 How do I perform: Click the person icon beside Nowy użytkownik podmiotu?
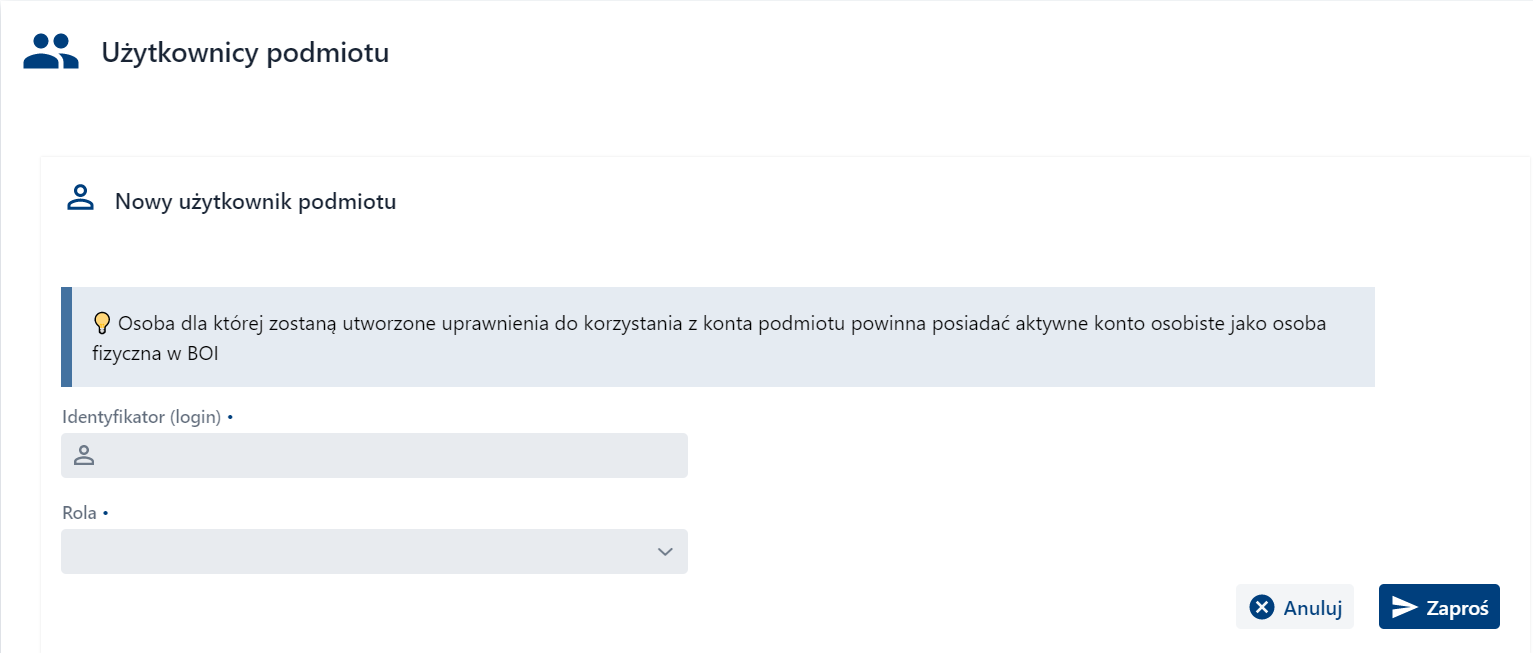click(x=80, y=199)
